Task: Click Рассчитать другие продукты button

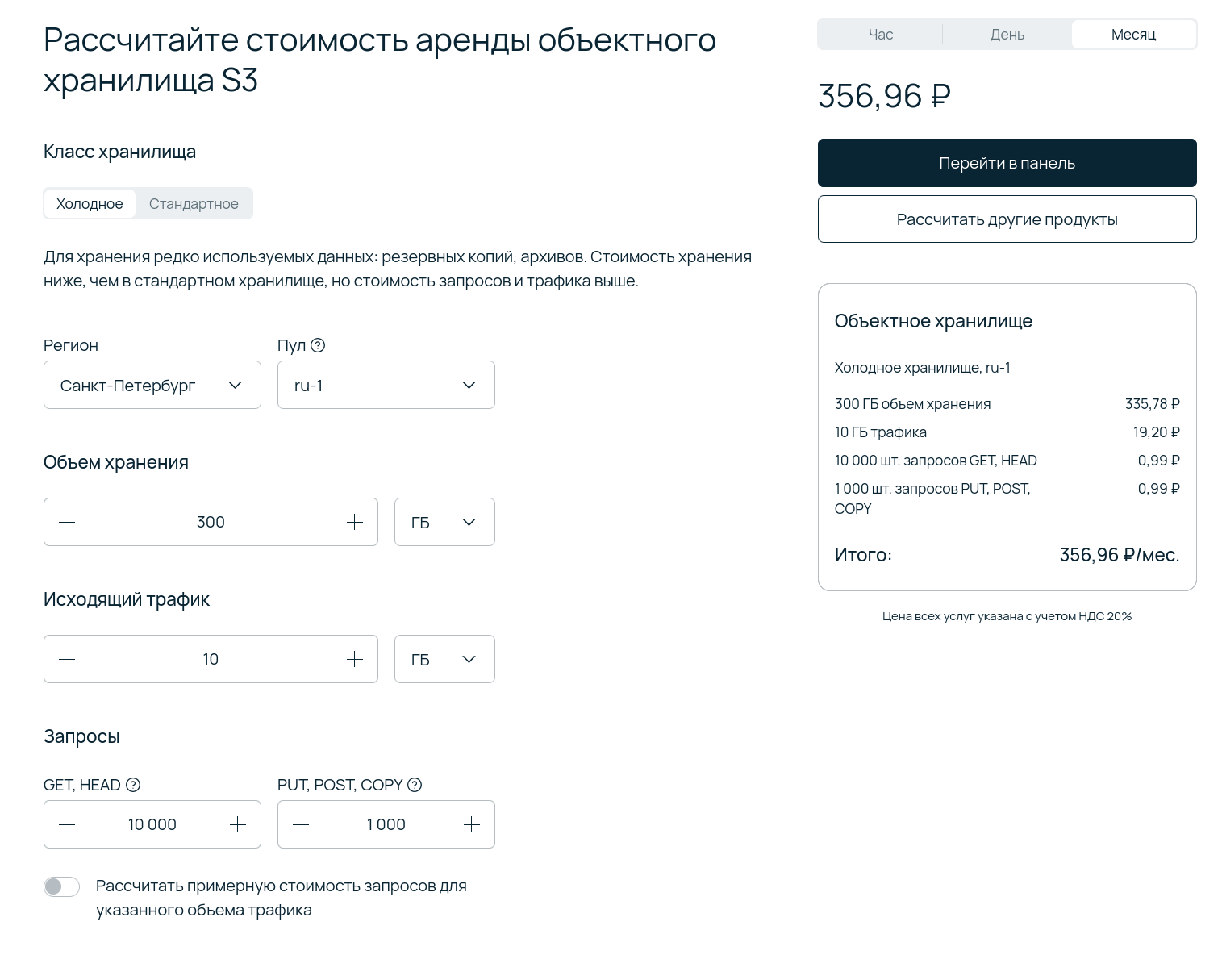Action: pos(1007,219)
